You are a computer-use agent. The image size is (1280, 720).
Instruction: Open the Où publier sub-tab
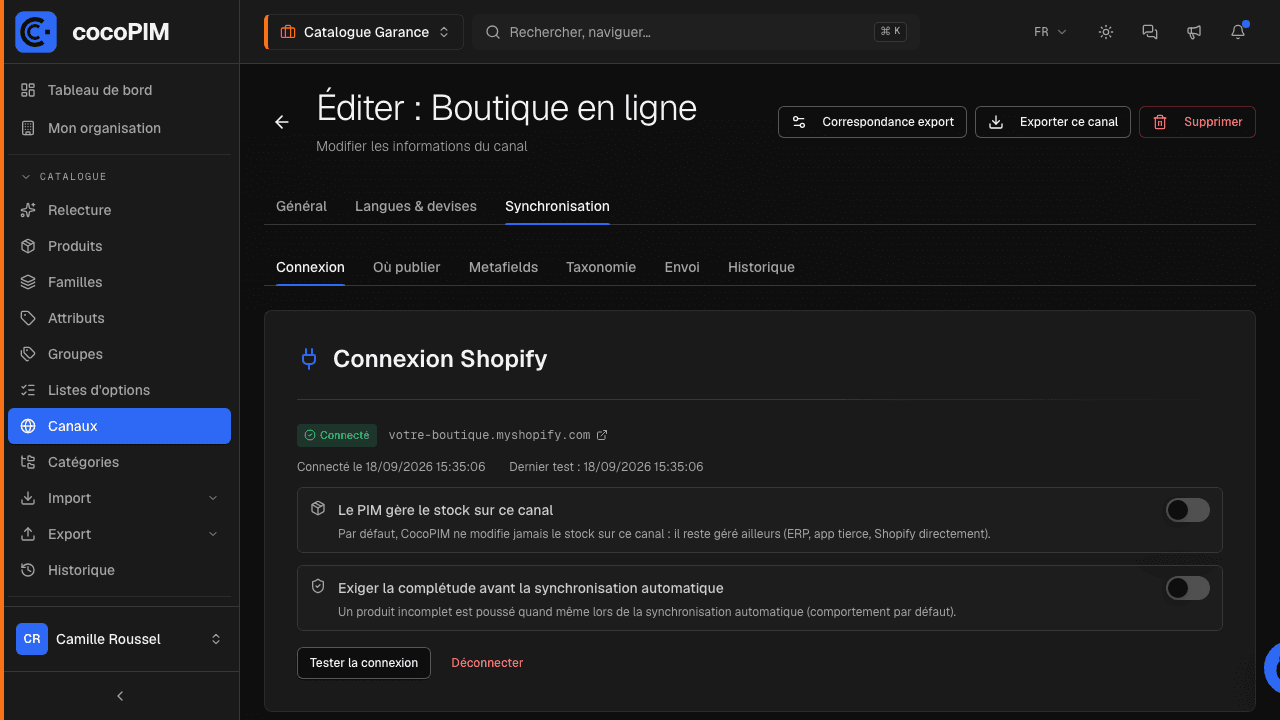(407, 267)
